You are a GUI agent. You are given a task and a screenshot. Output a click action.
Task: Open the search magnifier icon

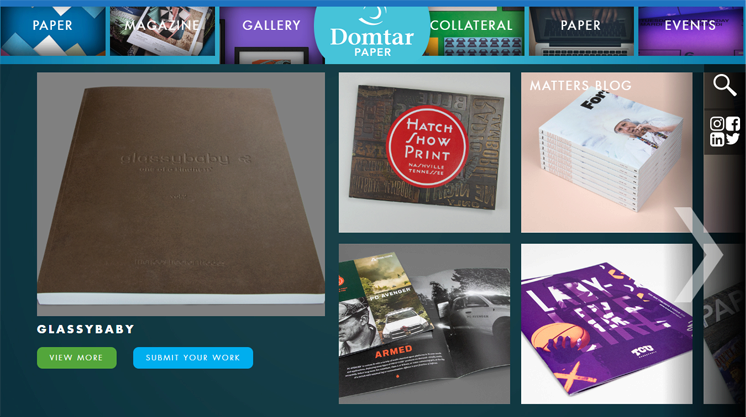(x=725, y=85)
